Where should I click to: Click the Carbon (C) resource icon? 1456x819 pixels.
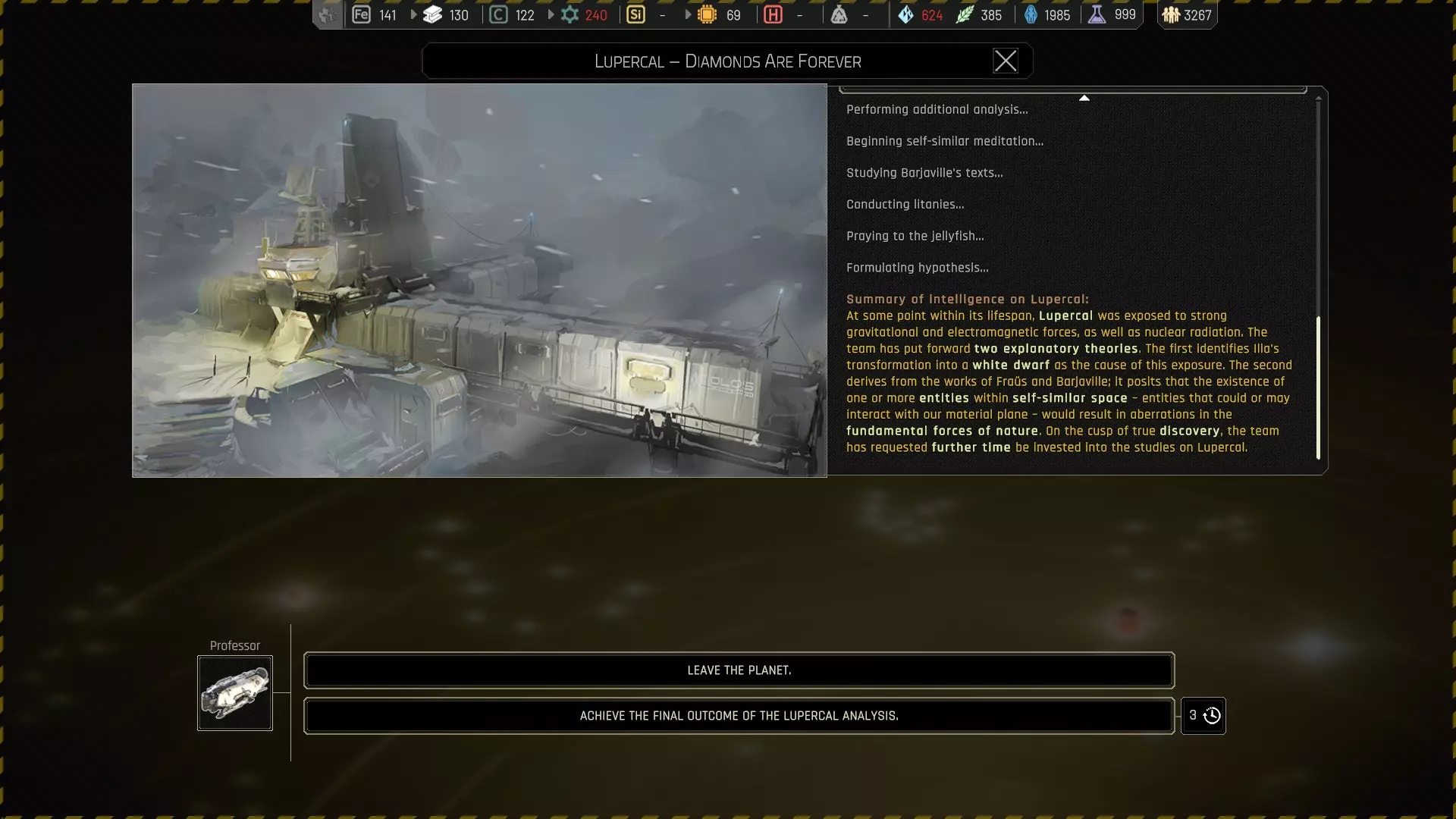[498, 14]
